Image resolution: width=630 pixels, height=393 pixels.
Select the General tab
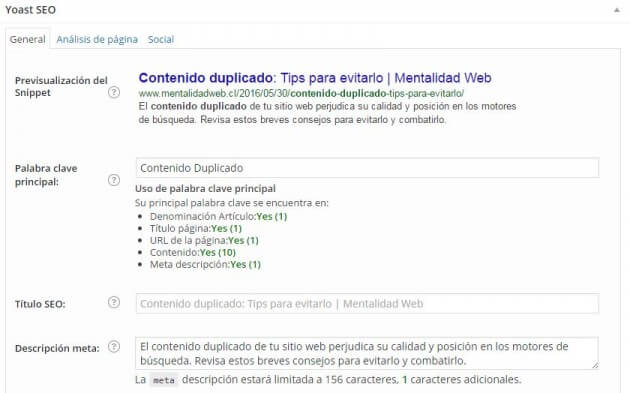(x=28, y=39)
